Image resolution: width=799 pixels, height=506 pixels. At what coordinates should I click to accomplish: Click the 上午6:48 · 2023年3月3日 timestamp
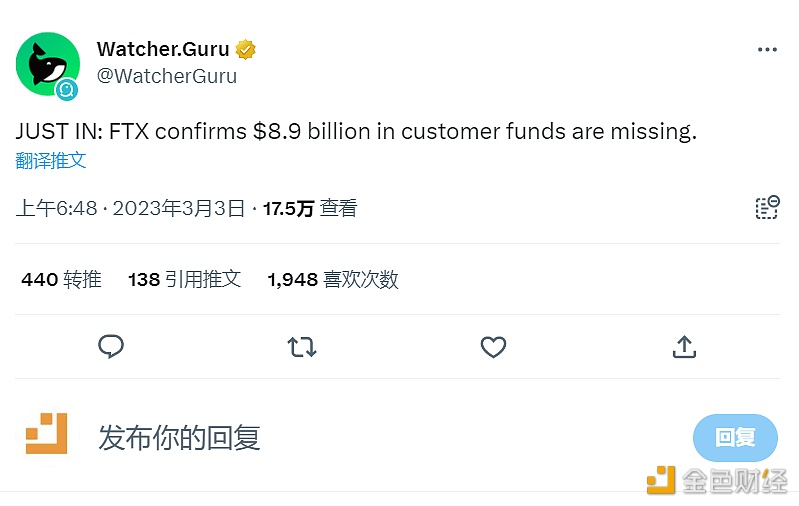(x=130, y=208)
